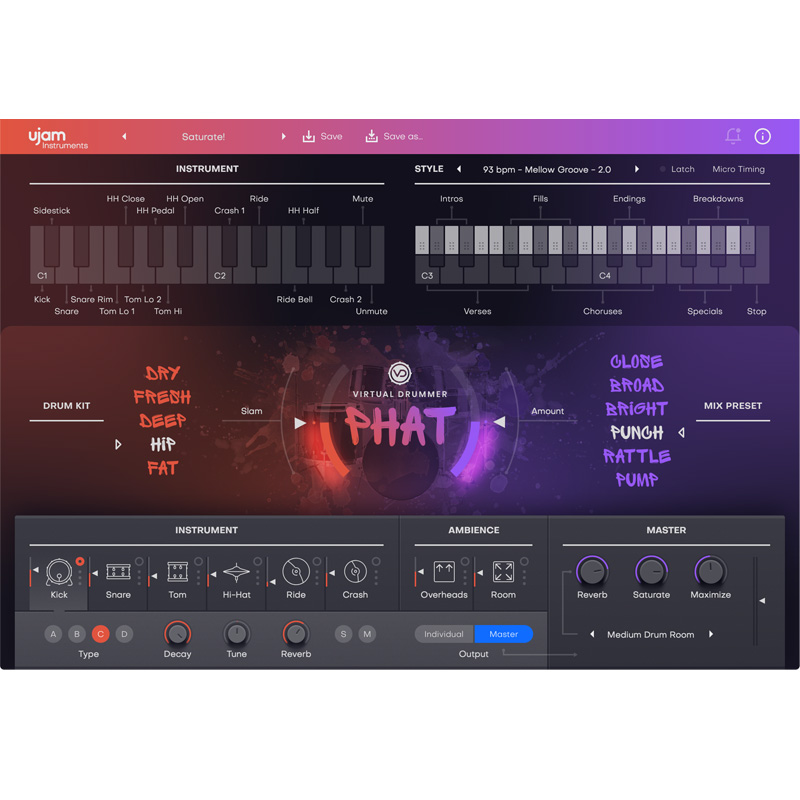Select kick type D

pyautogui.click(x=124, y=634)
